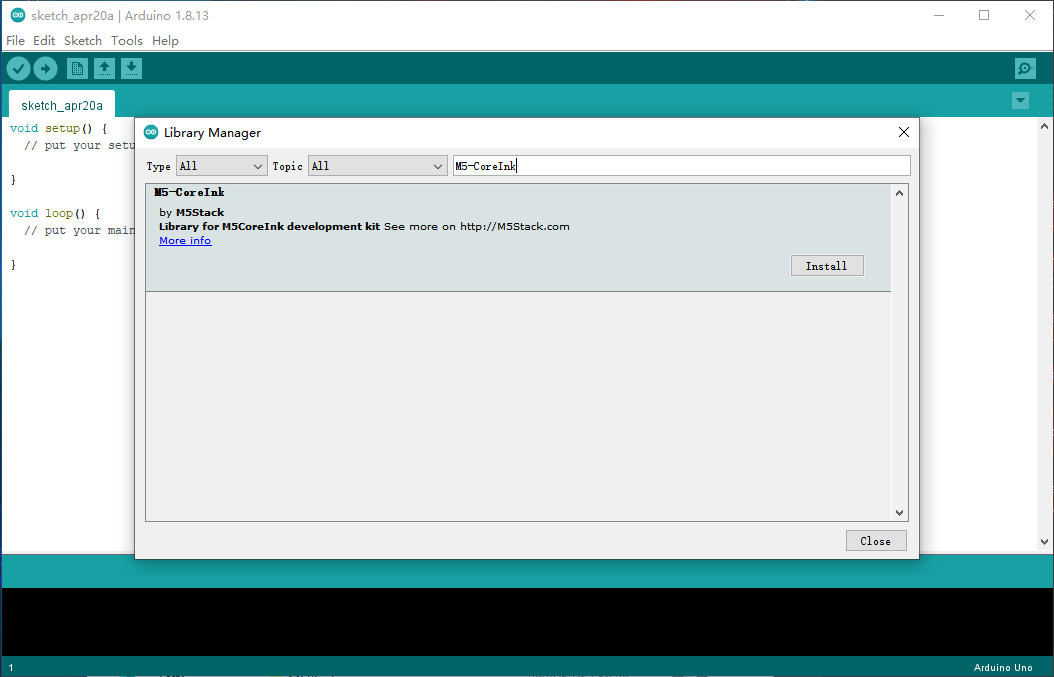Click the Library Manager dialog logo icon
The width and height of the screenshot is (1054, 677).
point(151,132)
